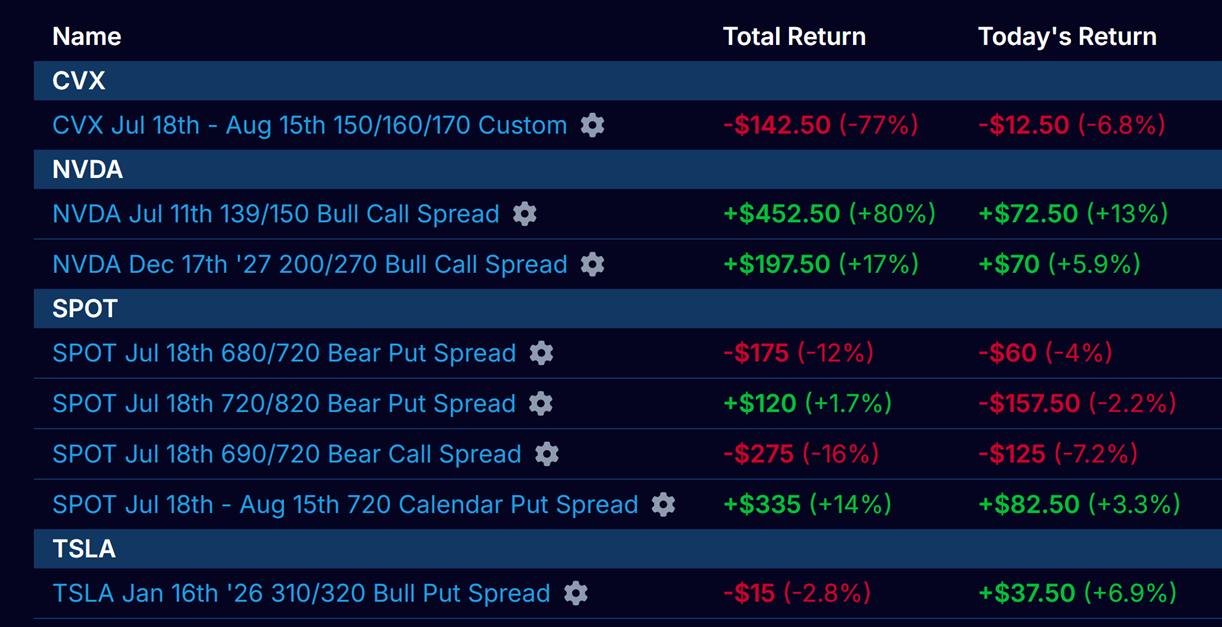The height and width of the screenshot is (627, 1222).
Task: Open SPOT 720 Calendar Put Spread link
Action: [x=345, y=505]
